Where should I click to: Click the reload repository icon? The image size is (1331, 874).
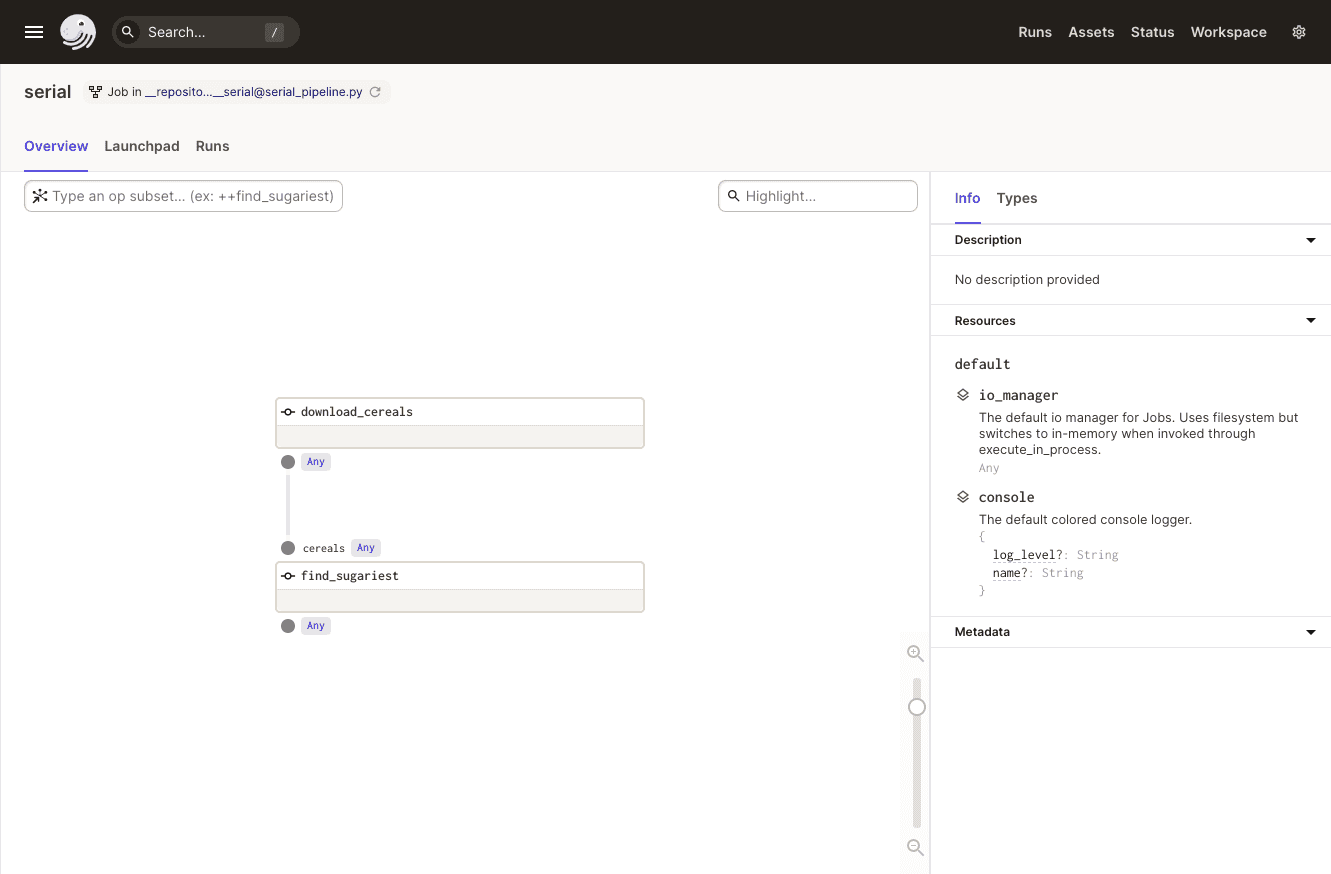375,92
